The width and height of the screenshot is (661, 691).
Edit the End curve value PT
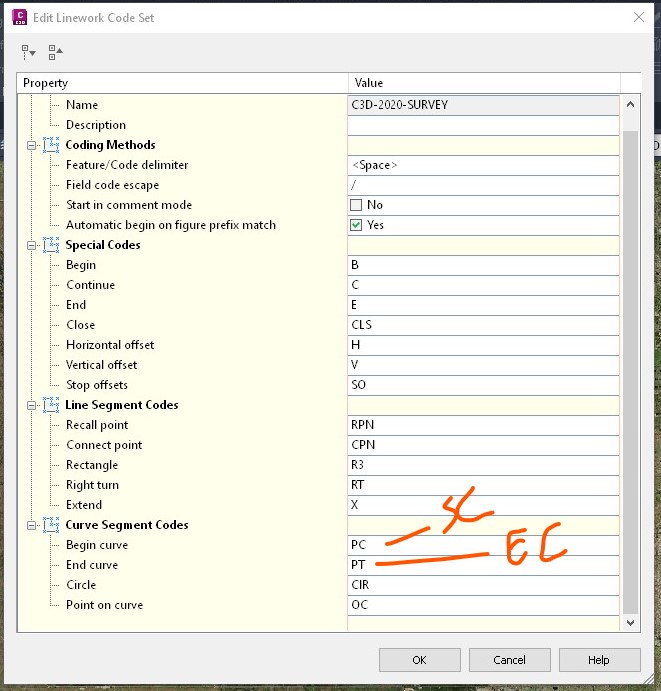point(483,565)
